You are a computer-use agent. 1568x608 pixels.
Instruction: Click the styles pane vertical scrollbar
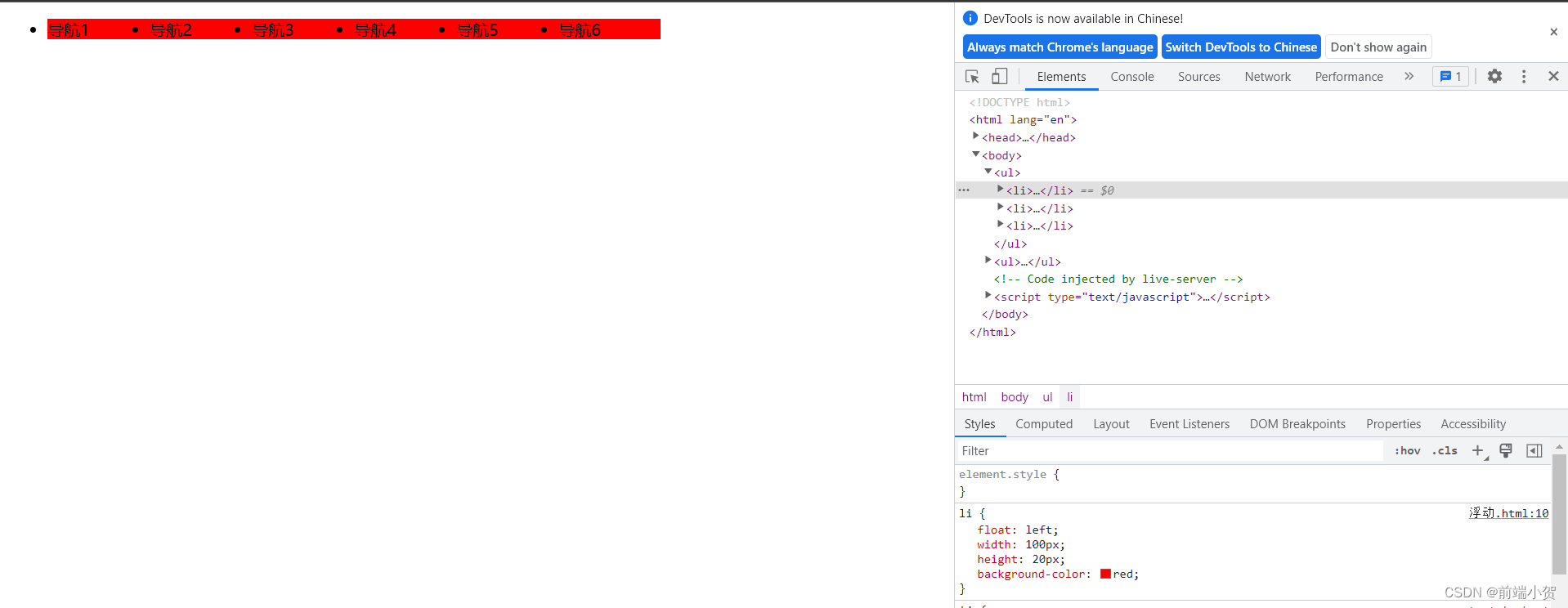coord(1559,515)
